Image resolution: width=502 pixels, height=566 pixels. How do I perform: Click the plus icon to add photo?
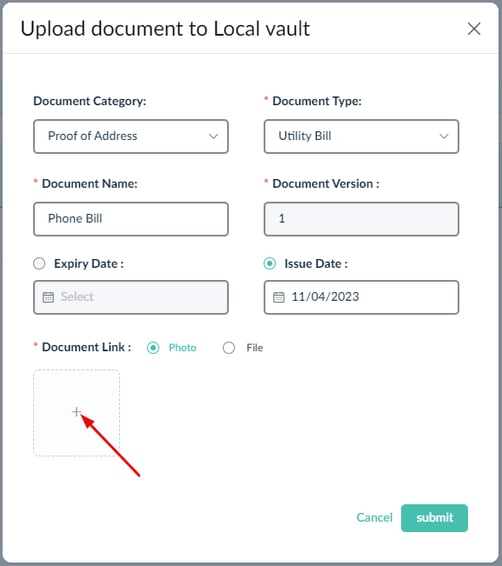(77, 412)
